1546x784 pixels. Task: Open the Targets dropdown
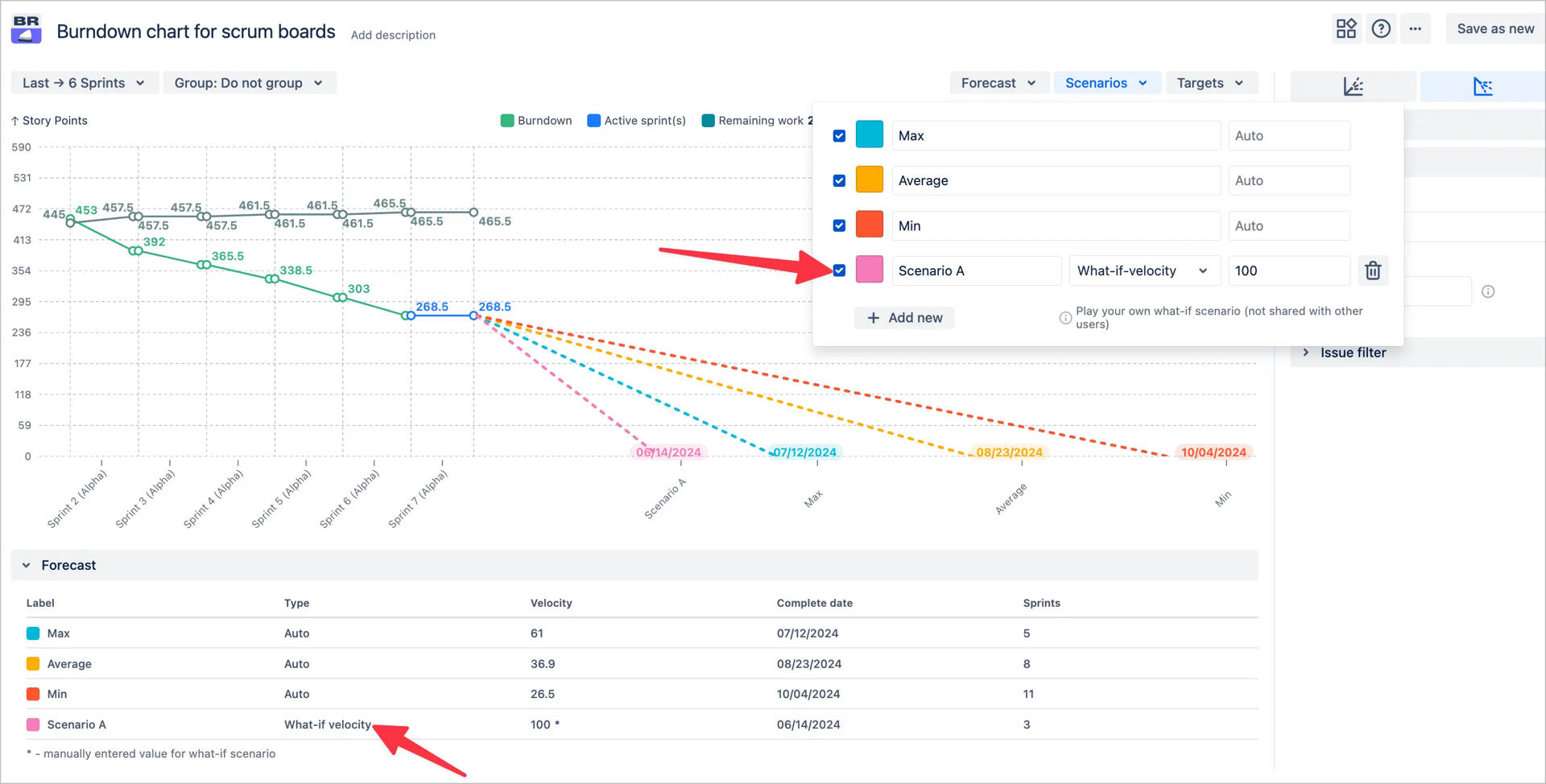[1210, 83]
